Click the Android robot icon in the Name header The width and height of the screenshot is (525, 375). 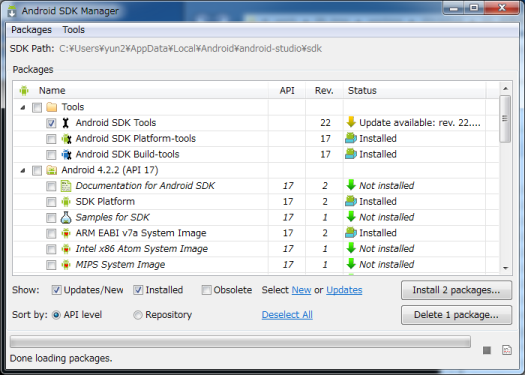[x=24, y=90]
